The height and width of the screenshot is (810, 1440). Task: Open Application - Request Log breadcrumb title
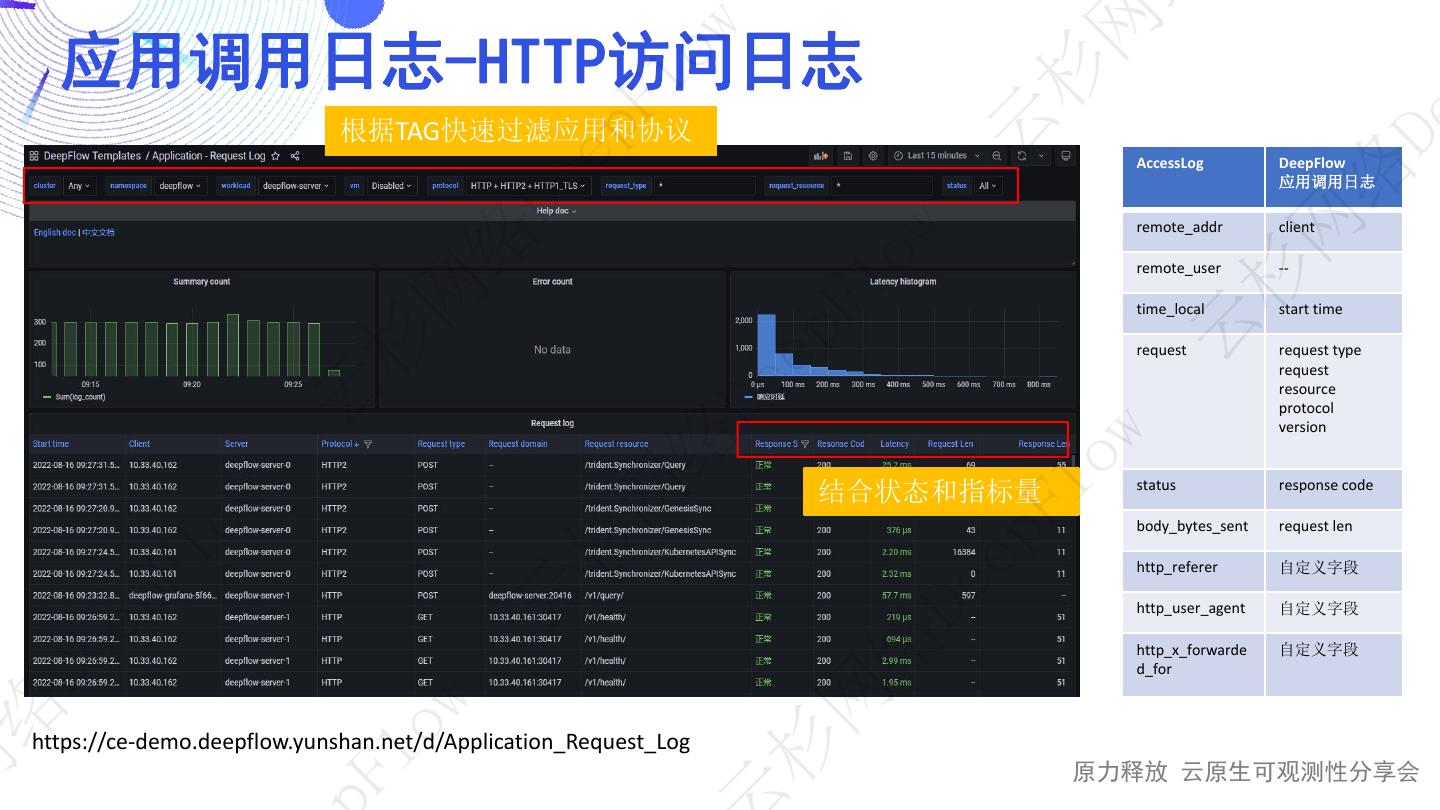coord(209,156)
